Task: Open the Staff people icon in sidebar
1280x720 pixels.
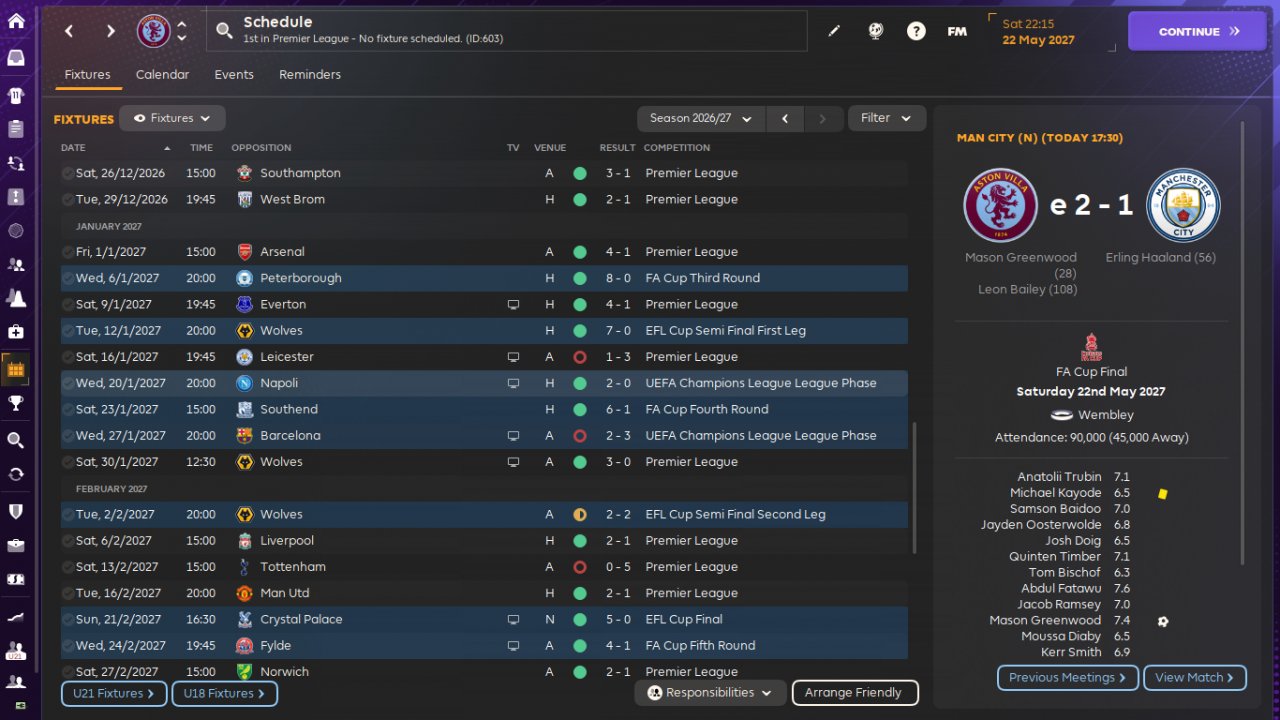Action: coord(16,264)
